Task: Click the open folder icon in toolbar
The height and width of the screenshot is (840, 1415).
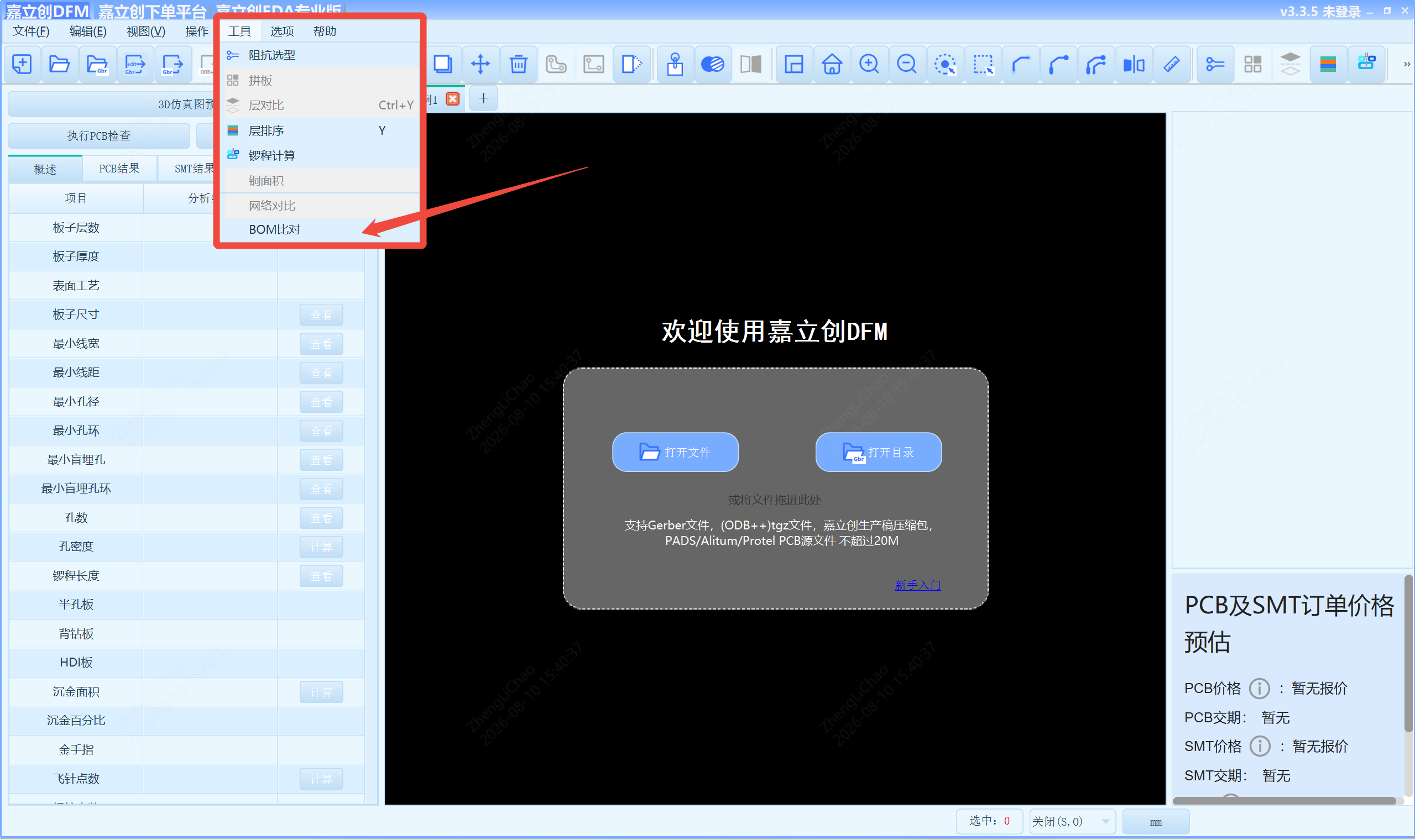Action: 60,64
